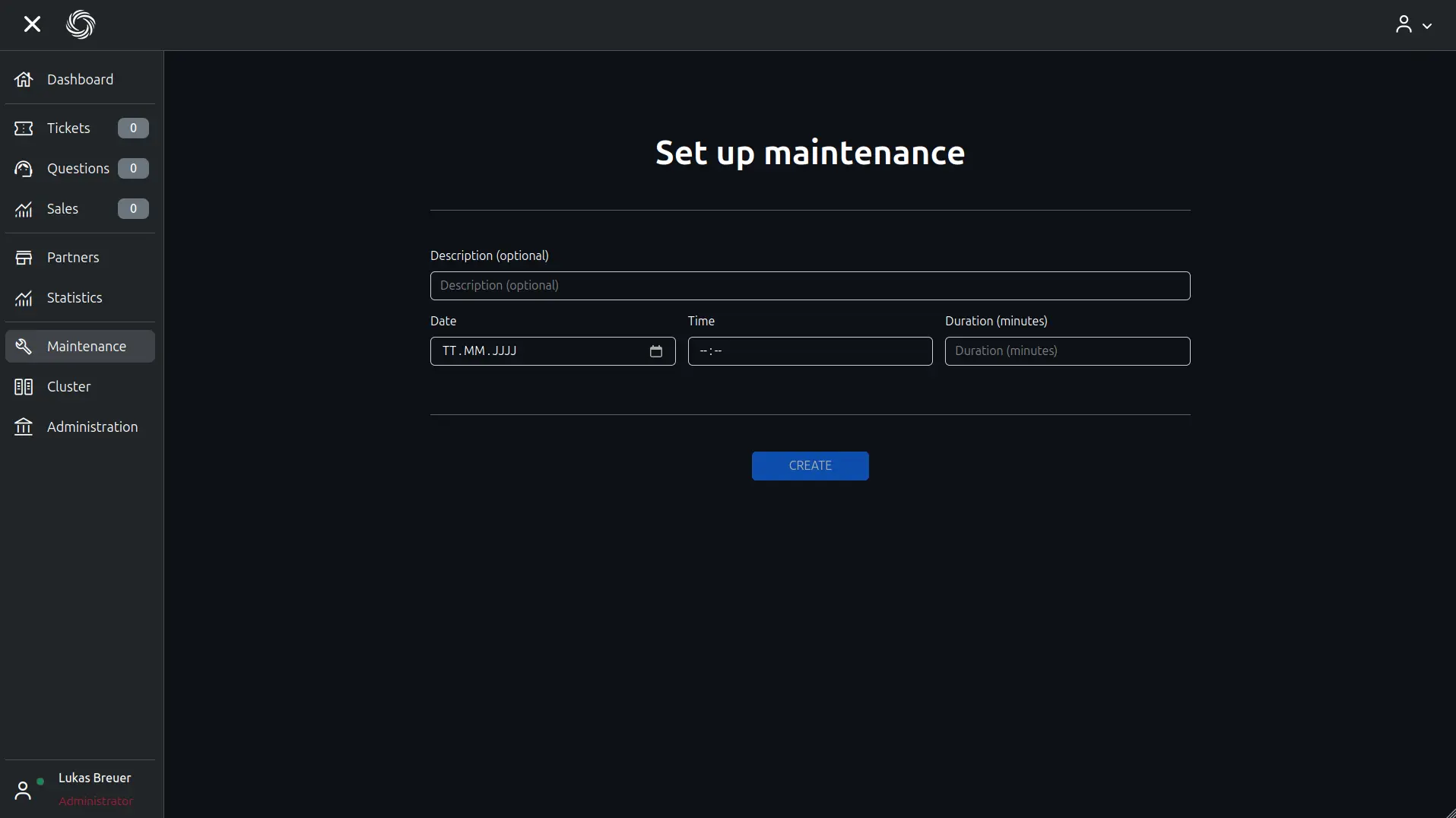This screenshot has width=1456, height=818.
Task: Click the Cluster server icon
Action: (x=24, y=387)
